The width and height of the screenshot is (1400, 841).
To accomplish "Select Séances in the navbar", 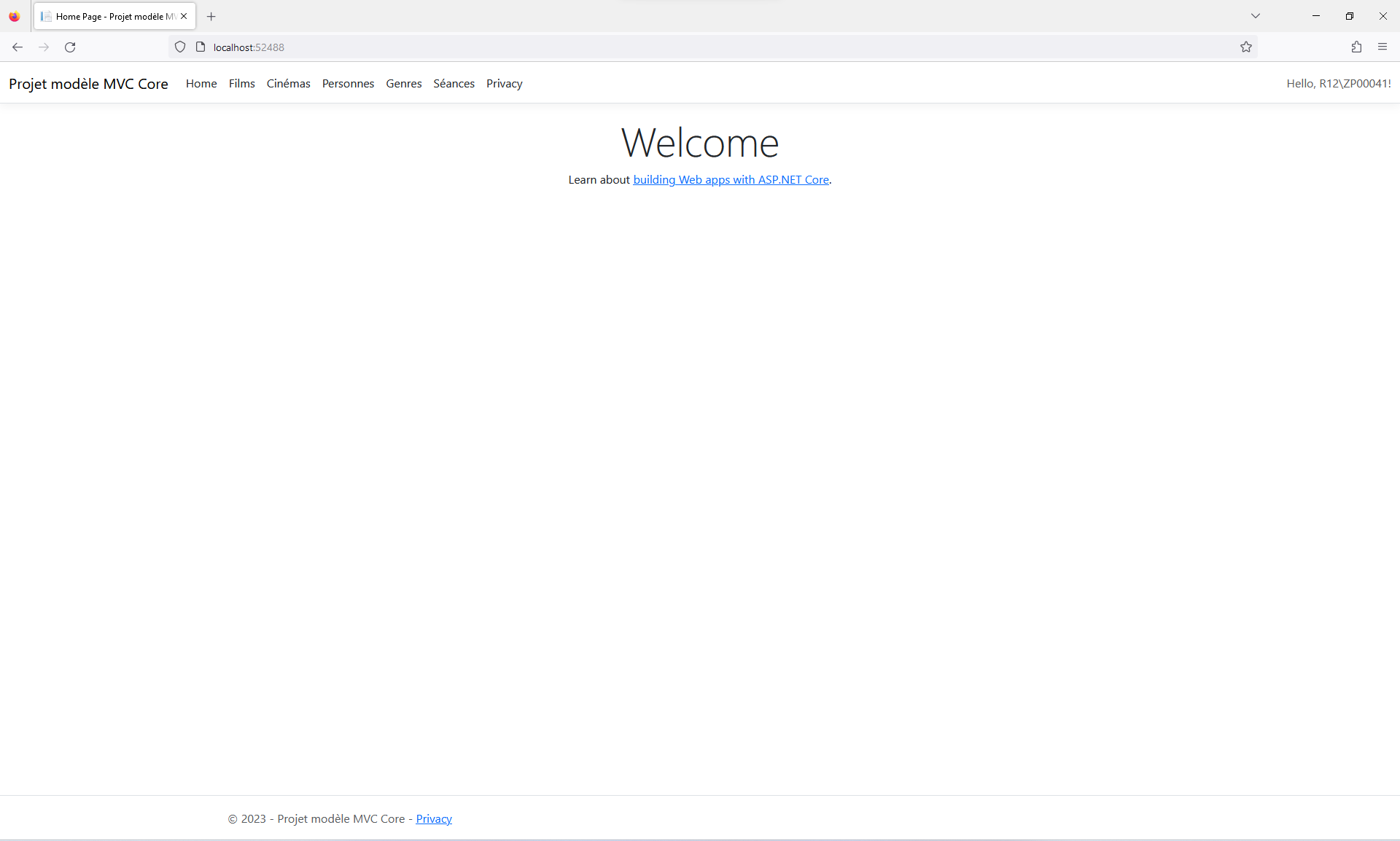I will pyautogui.click(x=454, y=84).
